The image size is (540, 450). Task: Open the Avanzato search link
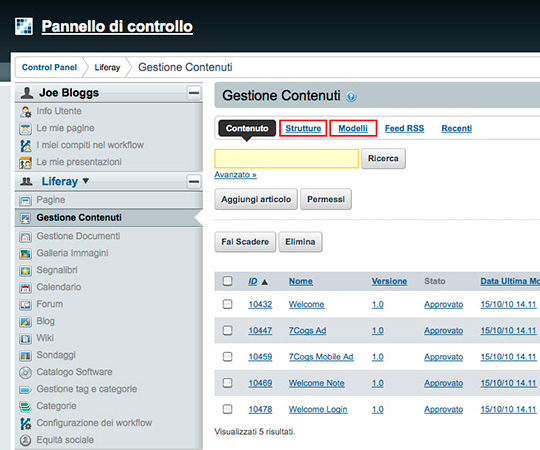[x=236, y=175]
